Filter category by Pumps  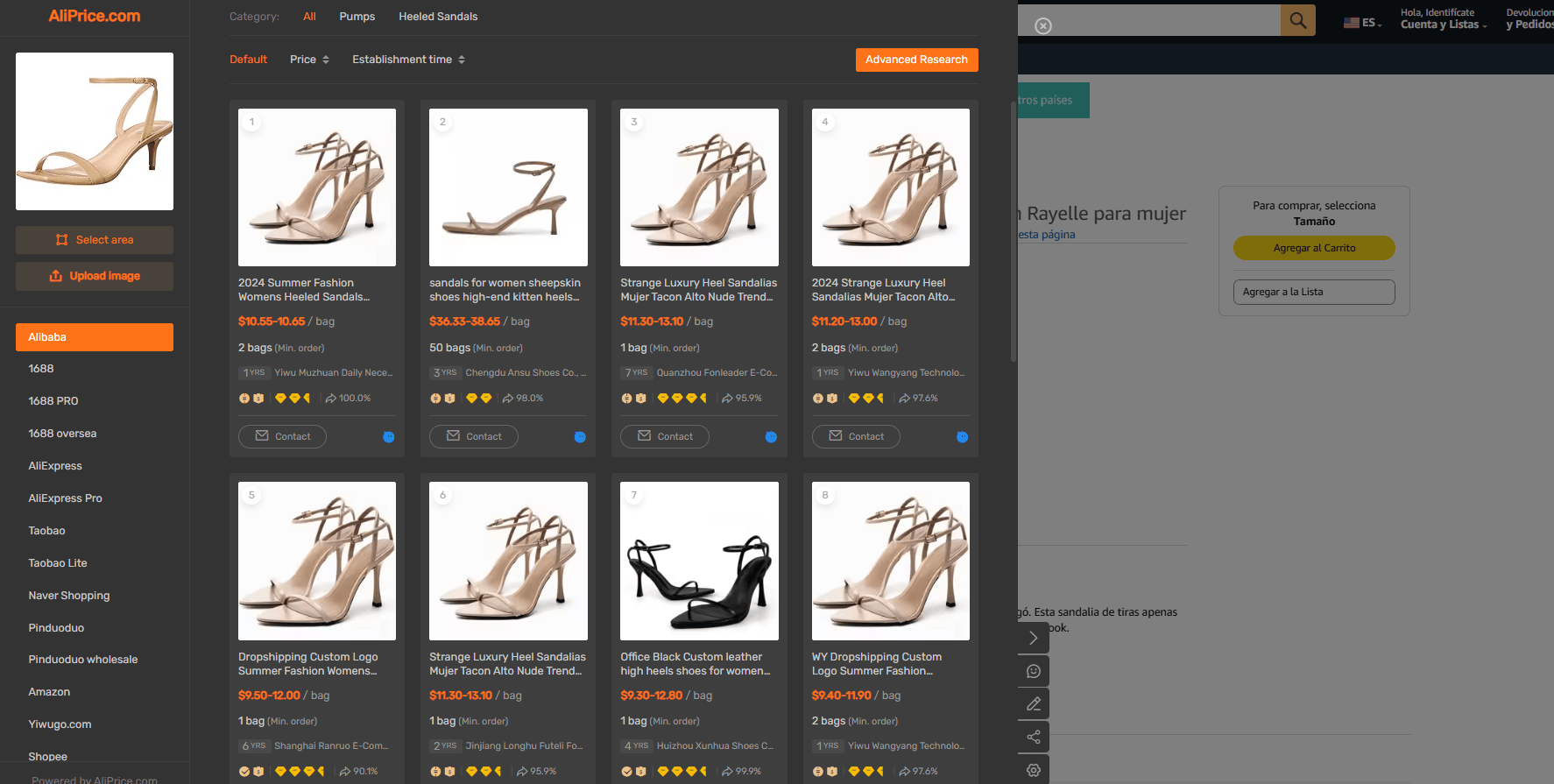pyautogui.click(x=357, y=17)
